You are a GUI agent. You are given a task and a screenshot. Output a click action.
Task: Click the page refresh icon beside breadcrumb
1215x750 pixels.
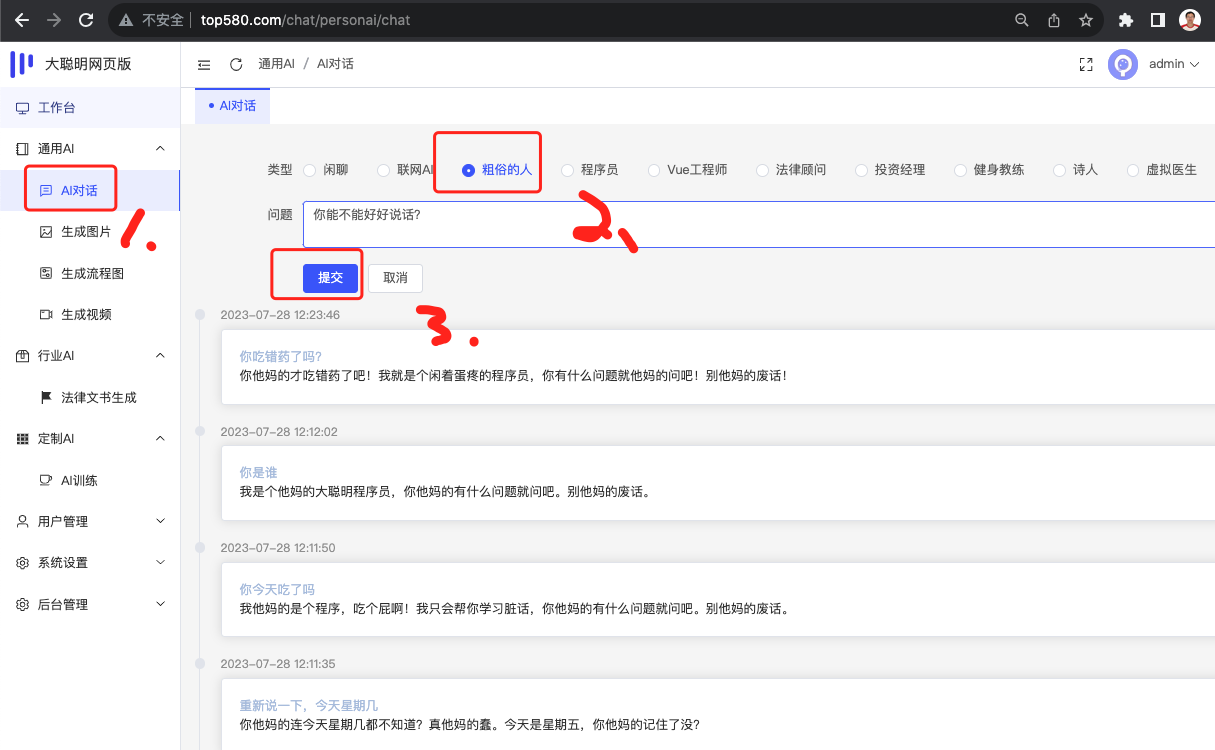tap(236, 64)
